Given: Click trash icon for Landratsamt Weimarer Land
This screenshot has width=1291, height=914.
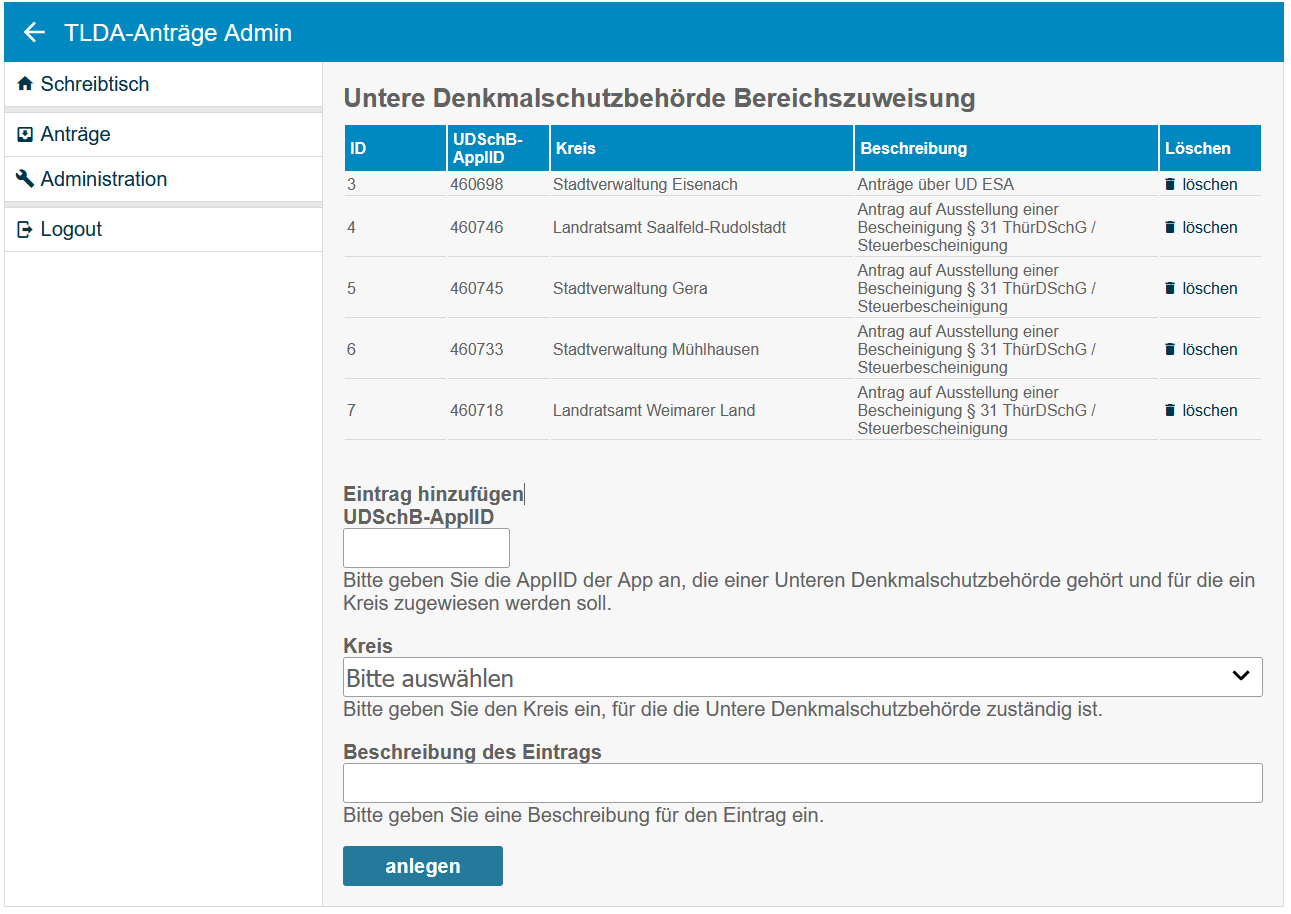Looking at the screenshot, I should pyautogui.click(x=1170, y=411).
